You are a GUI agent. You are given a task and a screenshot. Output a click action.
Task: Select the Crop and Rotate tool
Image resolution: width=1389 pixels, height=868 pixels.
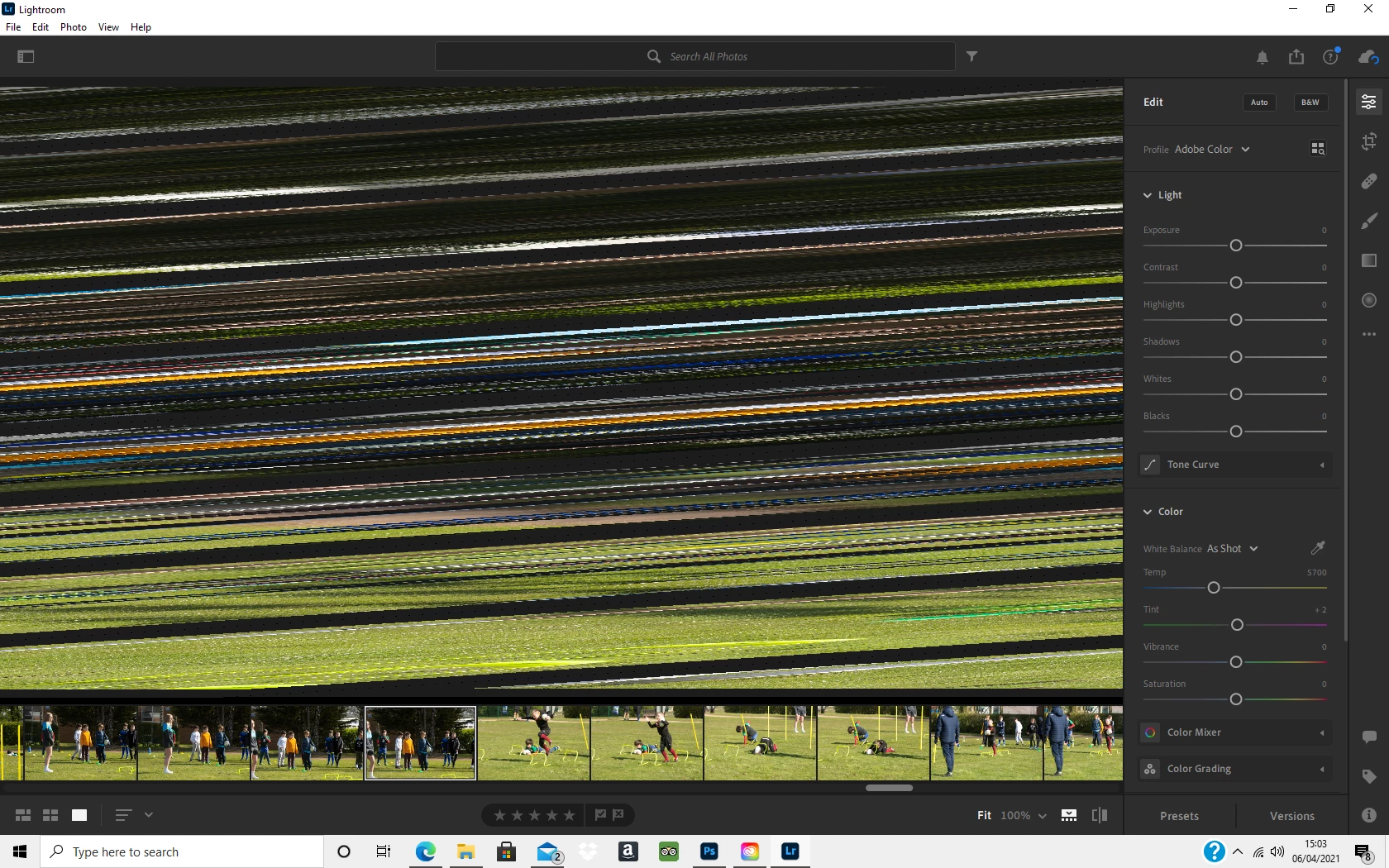click(x=1369, y=141)
